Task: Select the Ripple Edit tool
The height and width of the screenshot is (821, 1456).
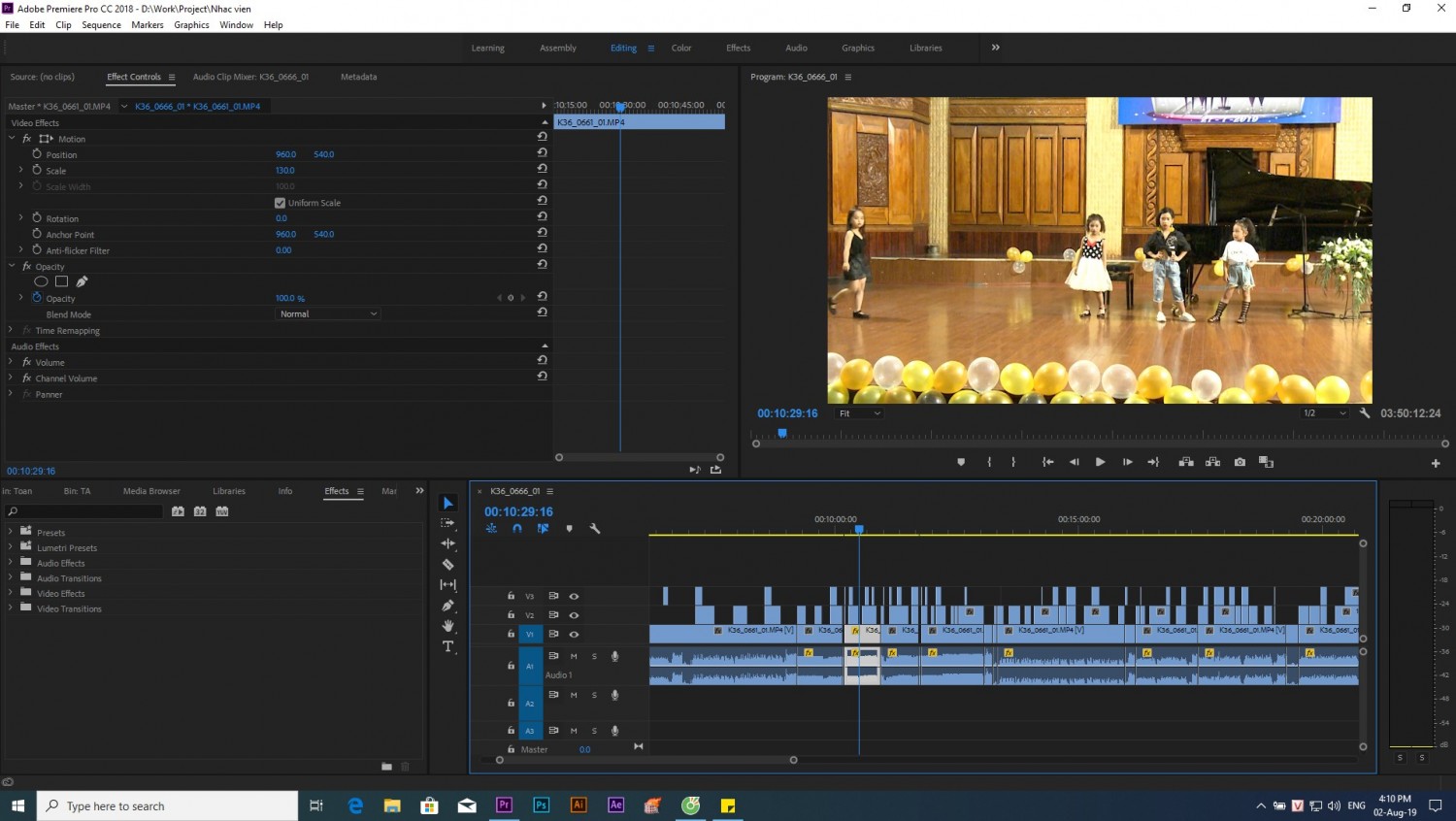Action: [447, 543]
